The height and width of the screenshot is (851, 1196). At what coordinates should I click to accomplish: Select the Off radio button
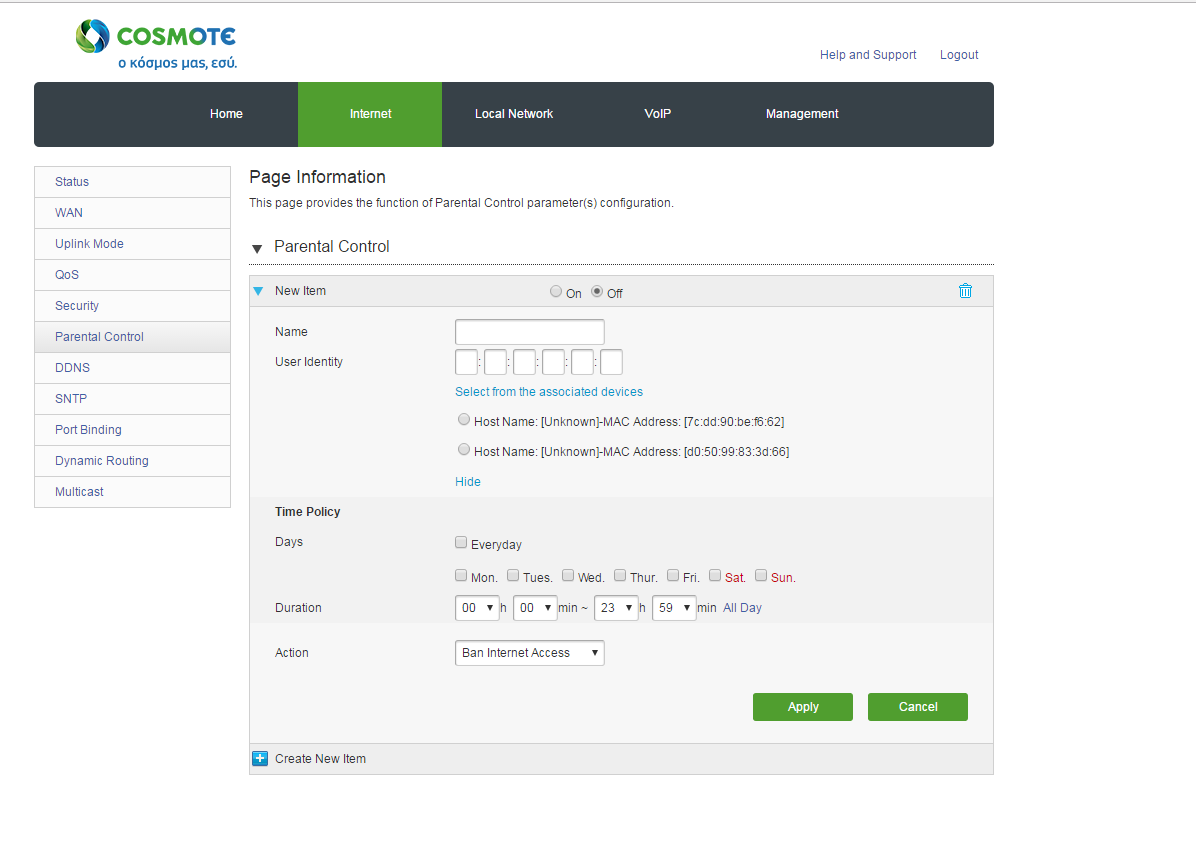click(596, 291)
